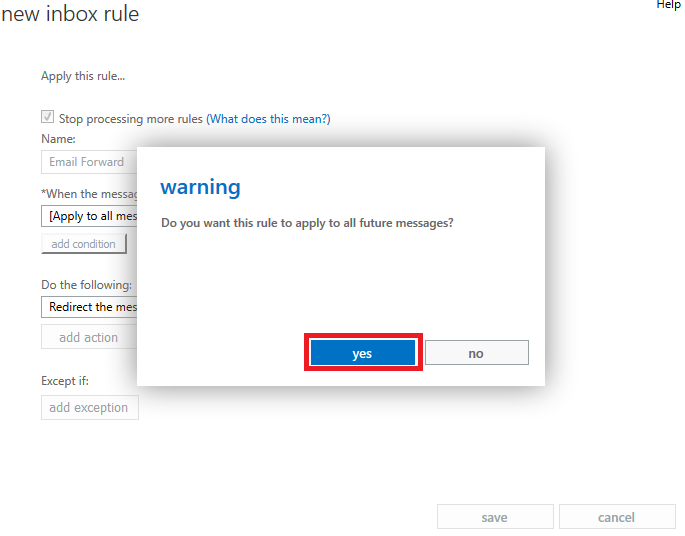This screenshot has height=536, width=685.
Task: Click the add exception button
Action: [90, 408]
